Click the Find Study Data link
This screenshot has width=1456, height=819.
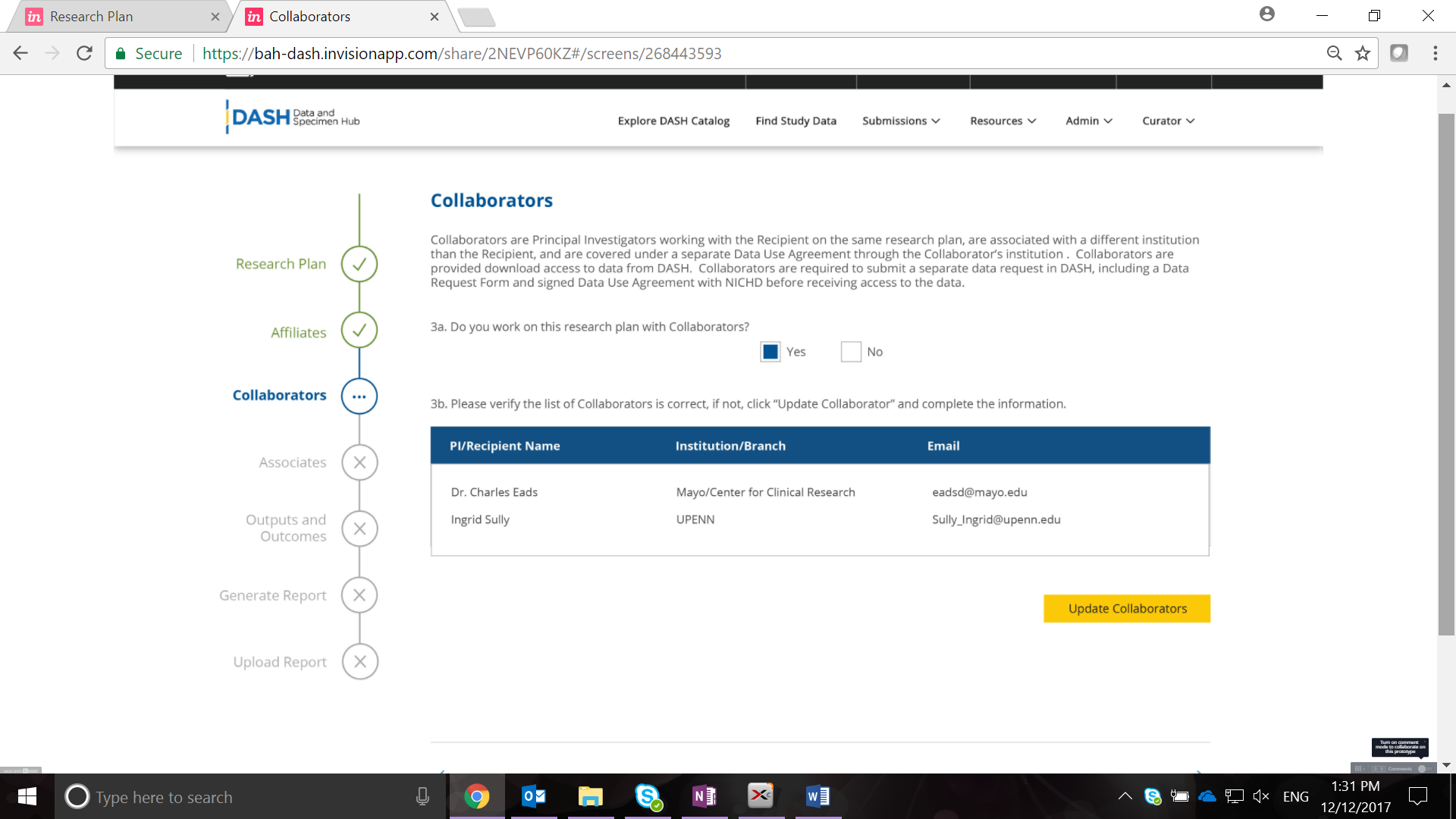[795, 121]
